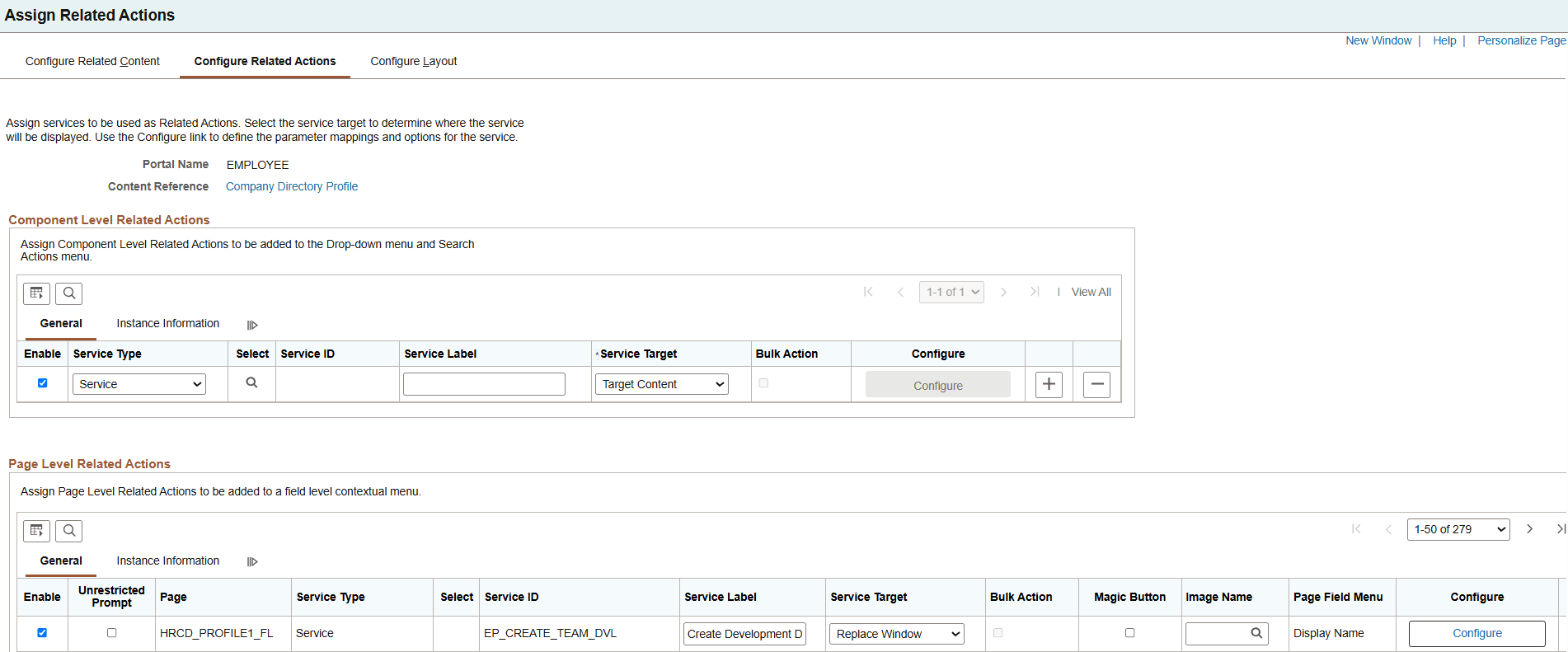Click the Create Development D service label field

(744, 634)
